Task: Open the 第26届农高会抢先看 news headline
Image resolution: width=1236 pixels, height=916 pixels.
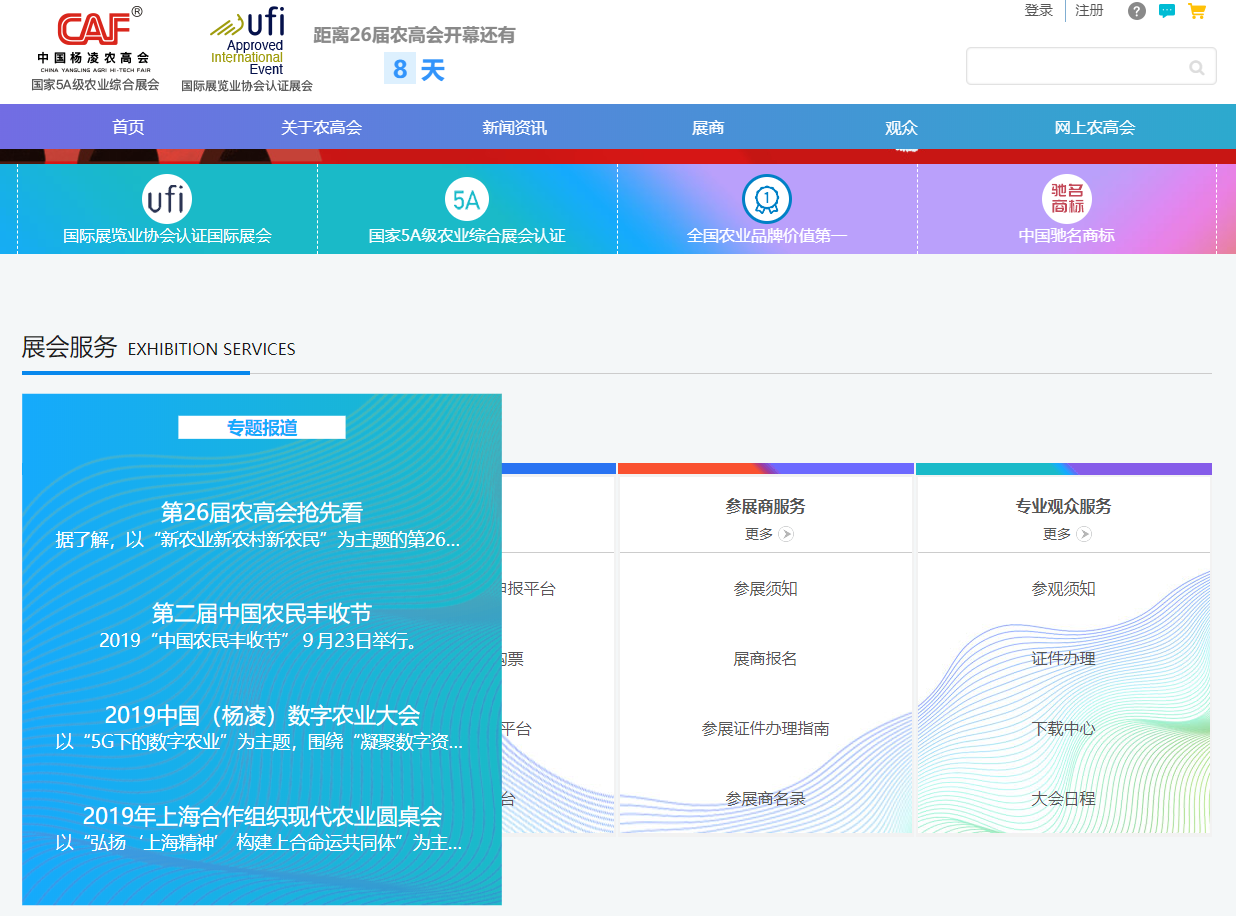Action: tap(261, 512)
